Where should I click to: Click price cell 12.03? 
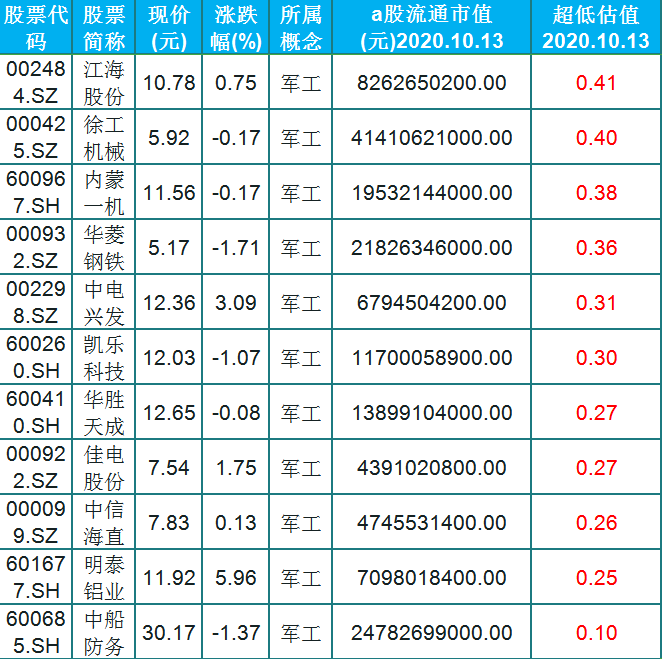click(x=169, y=358)
